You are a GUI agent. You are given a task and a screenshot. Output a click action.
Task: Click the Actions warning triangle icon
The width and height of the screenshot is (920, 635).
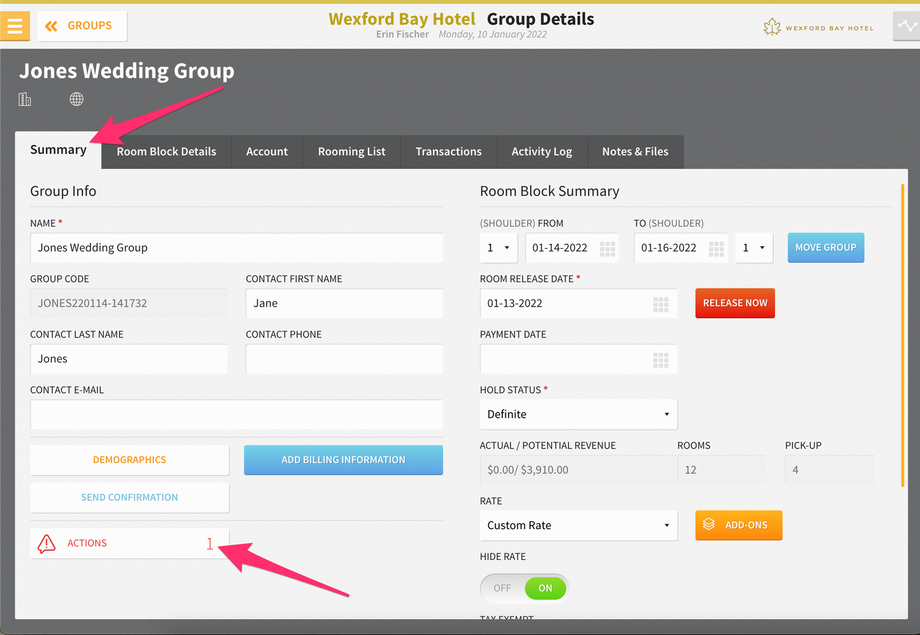[x=46, y=544]
